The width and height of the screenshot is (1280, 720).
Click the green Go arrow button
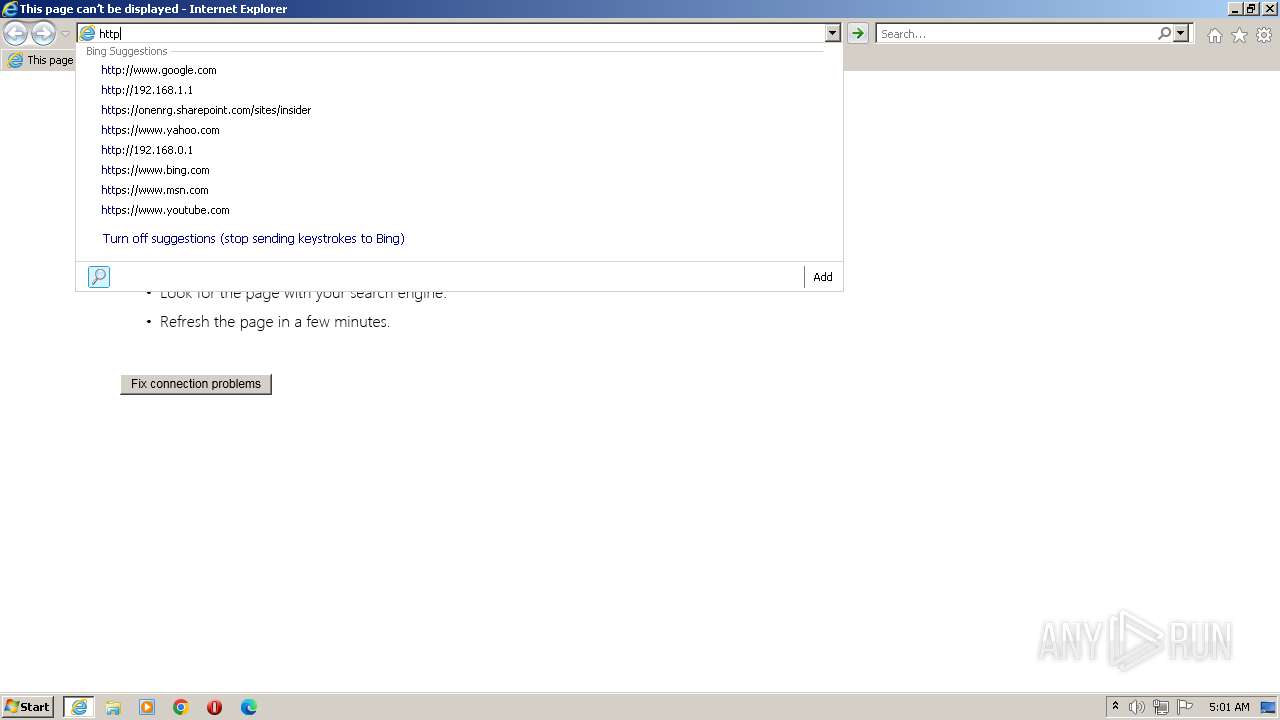(x=857, y=33)
